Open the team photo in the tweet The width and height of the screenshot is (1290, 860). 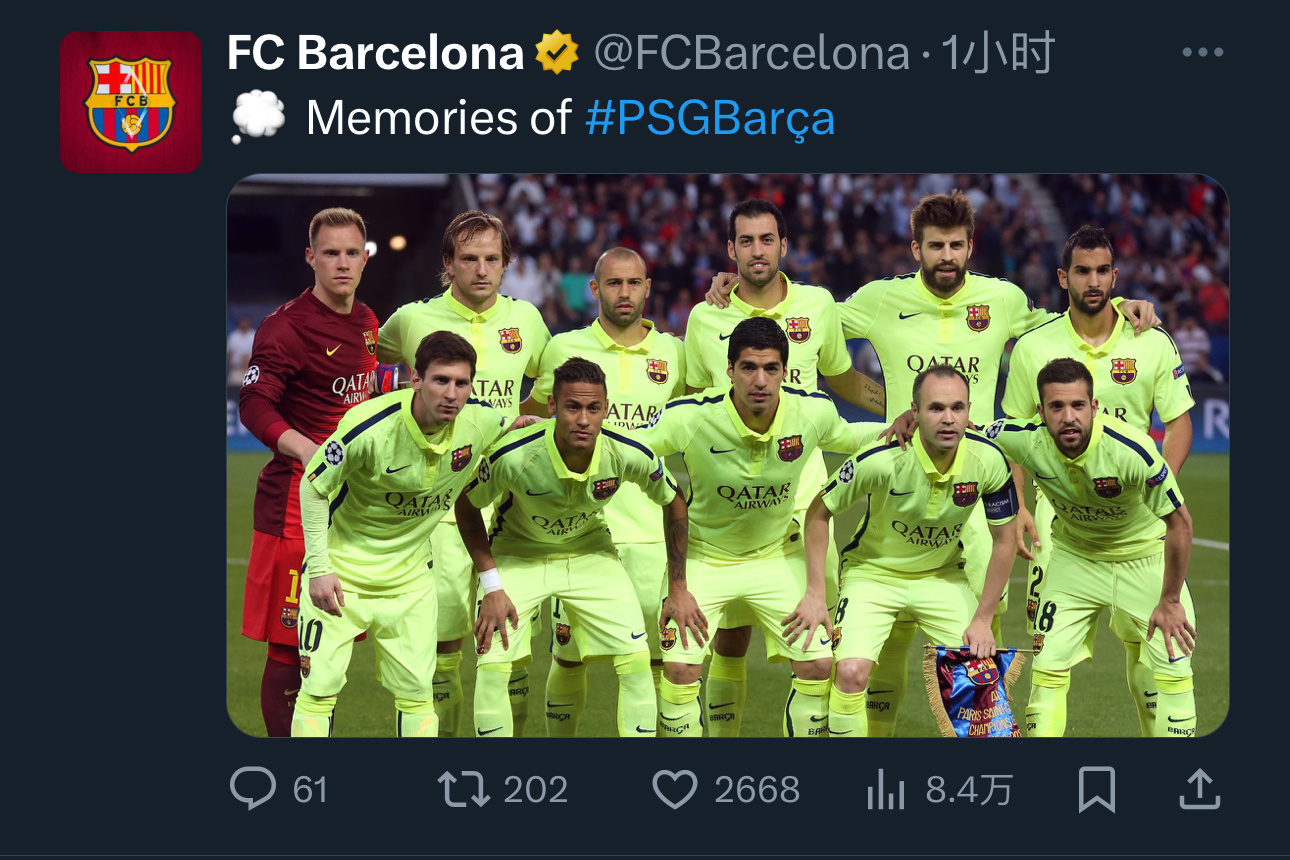click(x=728, y=456)
